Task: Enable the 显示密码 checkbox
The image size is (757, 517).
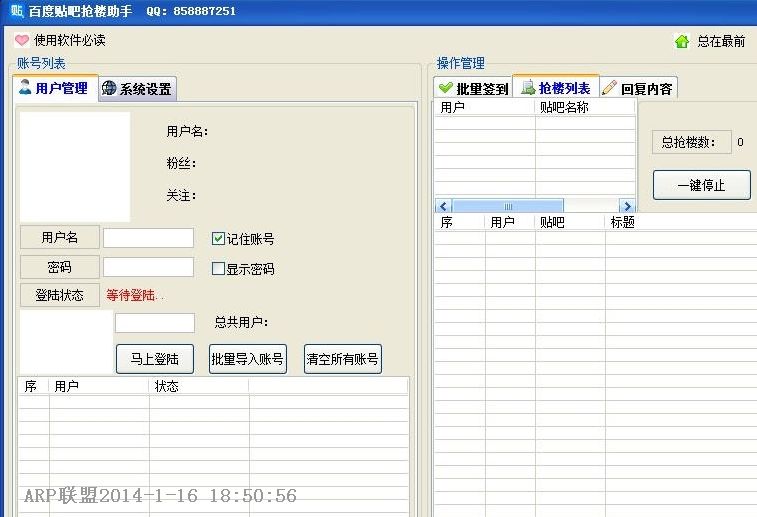Action: click(x=218, y=269)
